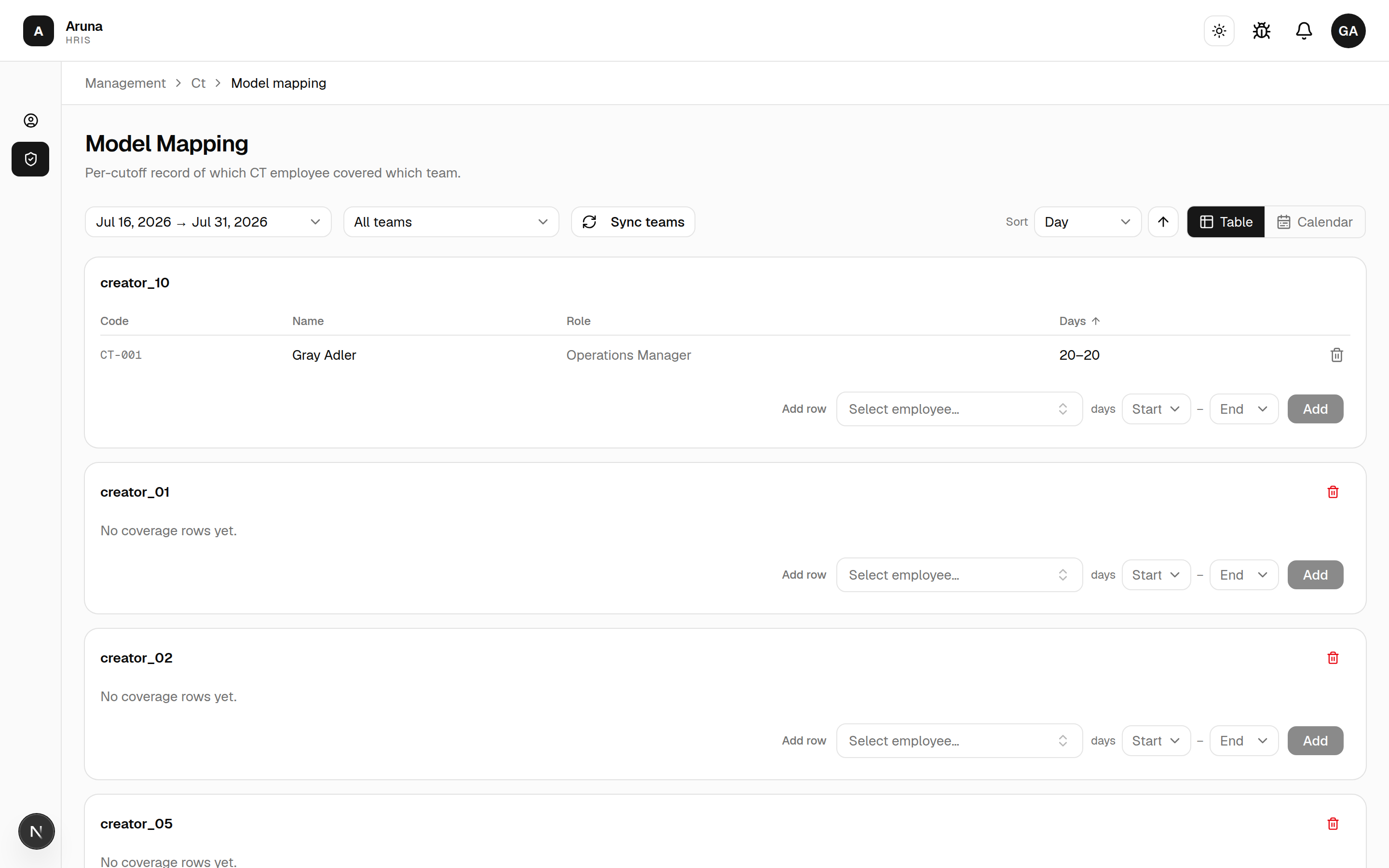
Task: Click Add button in creator_10 card
Action: [x=1316, y=409]
